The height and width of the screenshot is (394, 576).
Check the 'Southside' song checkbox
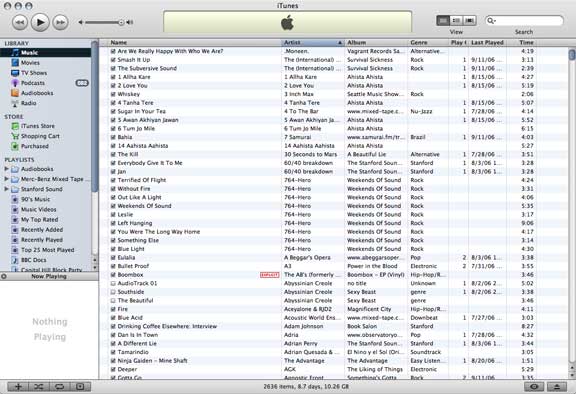click(x=113, y=292)
